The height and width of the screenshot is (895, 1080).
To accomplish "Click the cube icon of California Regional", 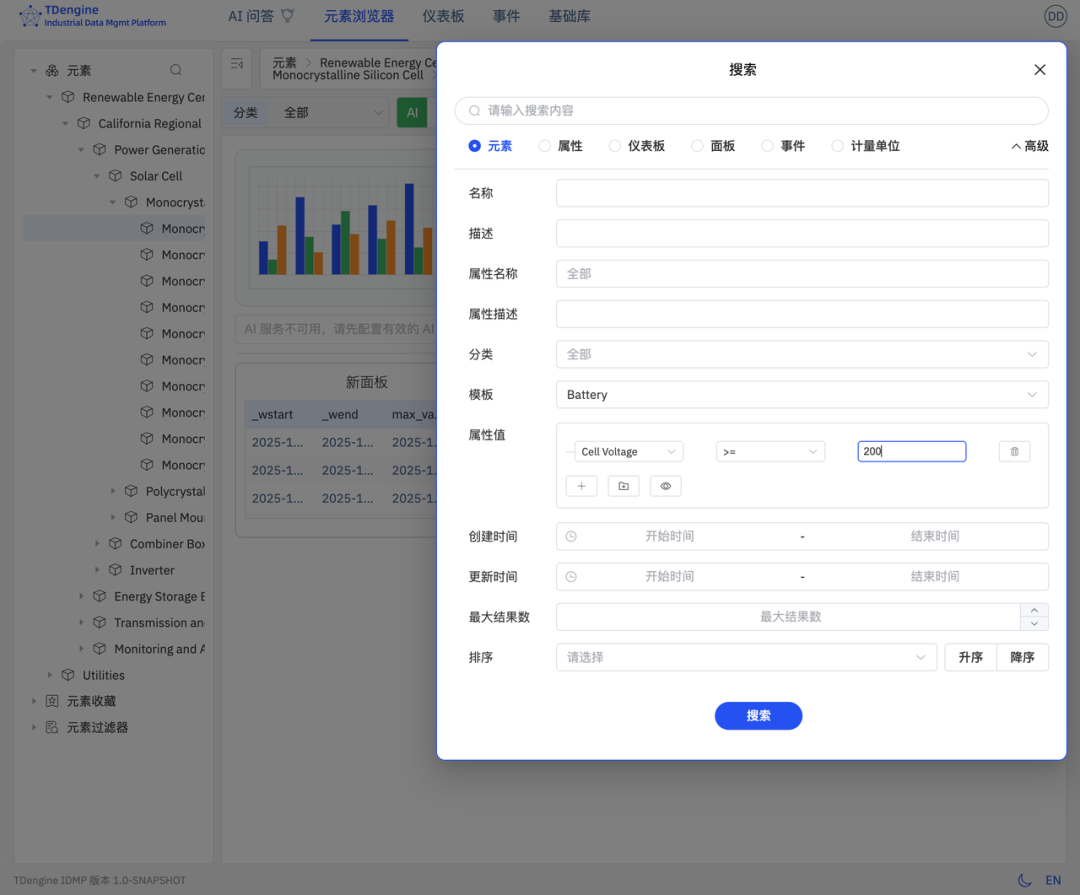I will pos(83,123).
